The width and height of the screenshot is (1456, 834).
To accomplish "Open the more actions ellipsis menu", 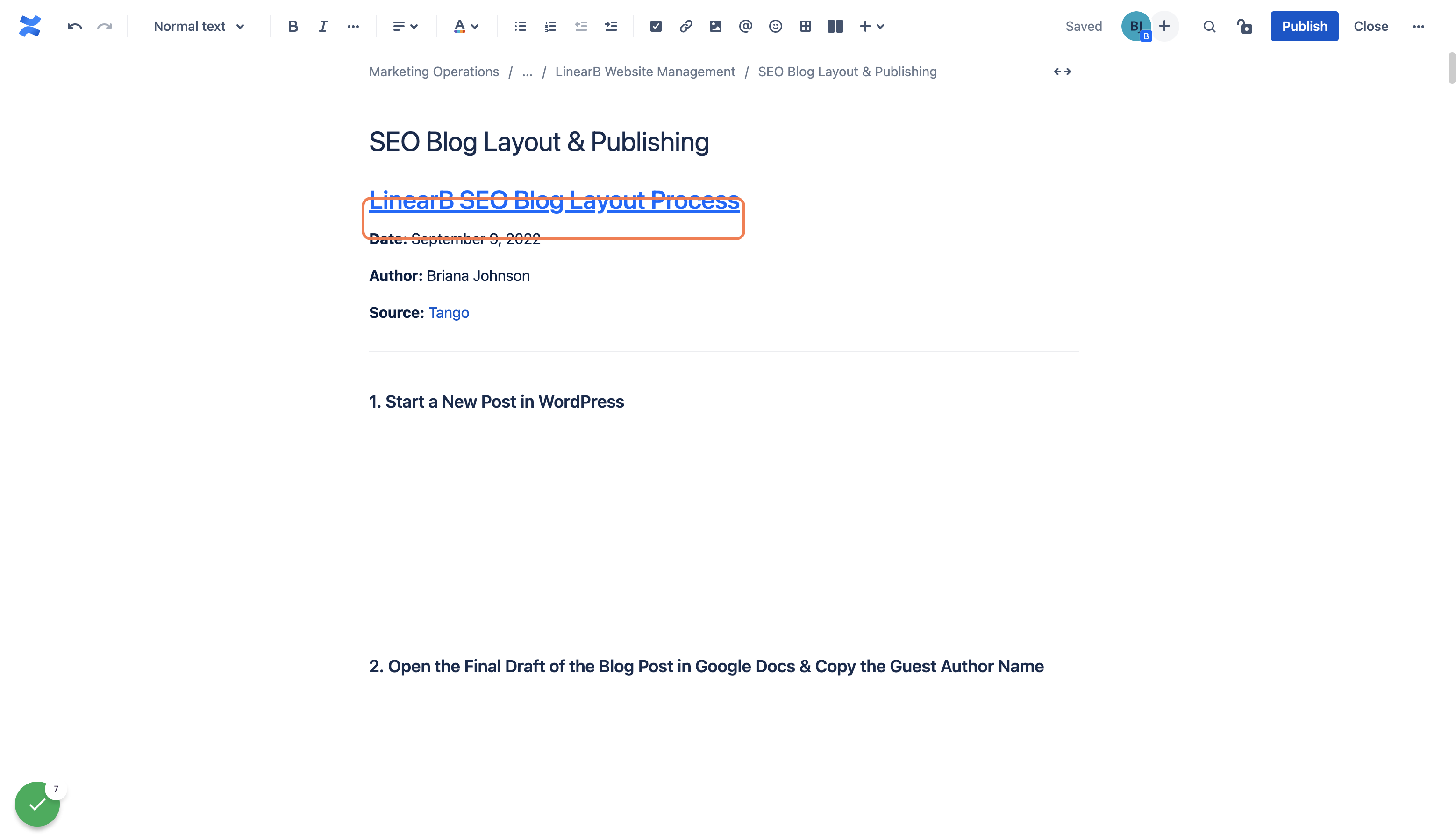I will click(x=1418, y=26).
